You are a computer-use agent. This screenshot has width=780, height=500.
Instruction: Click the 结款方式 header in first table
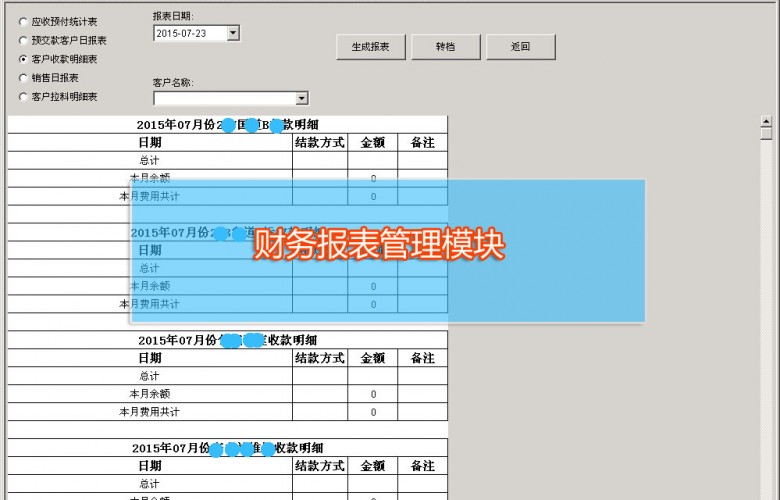(x=320, y=143)
